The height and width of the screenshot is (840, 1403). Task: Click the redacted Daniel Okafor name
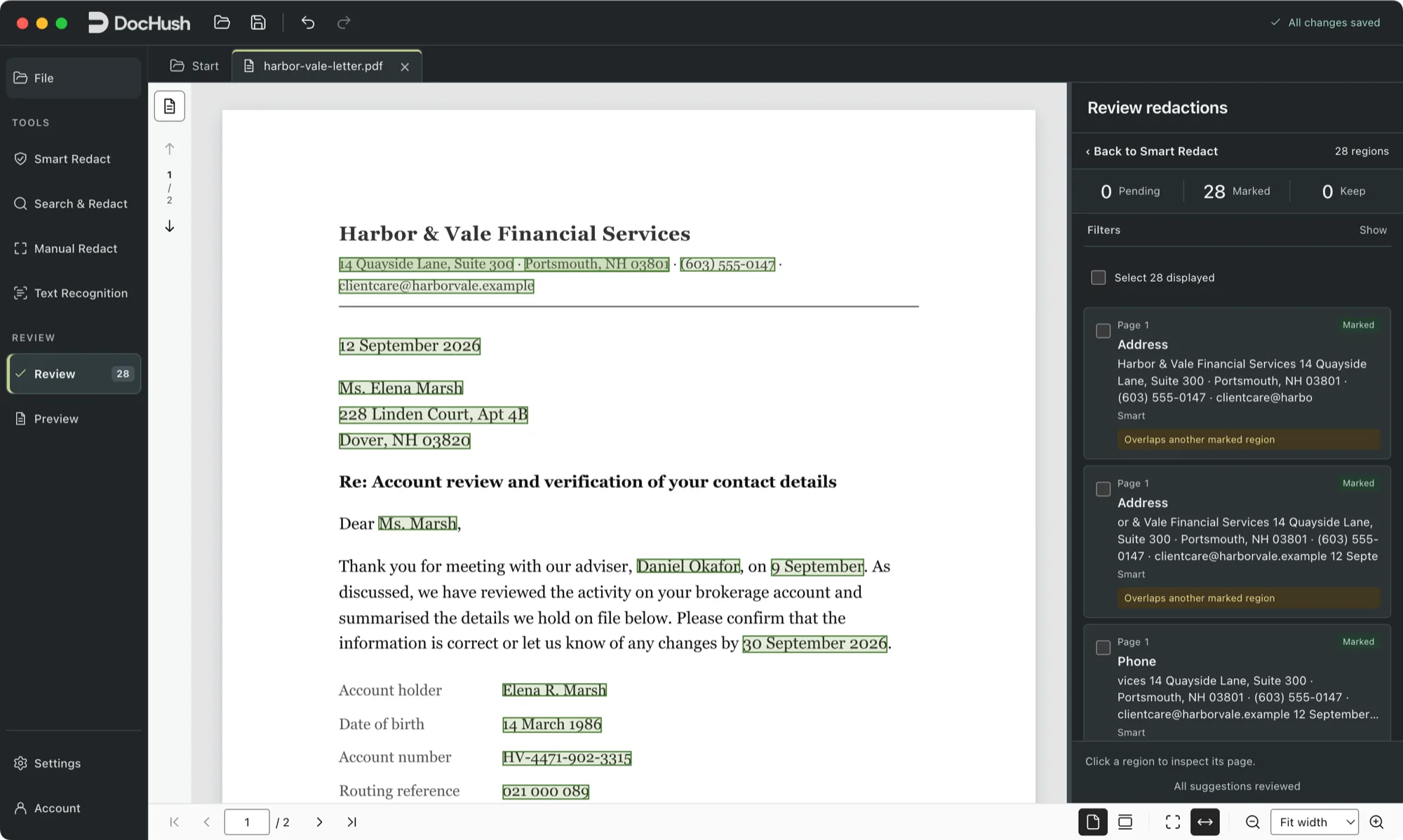click(688, 566)
